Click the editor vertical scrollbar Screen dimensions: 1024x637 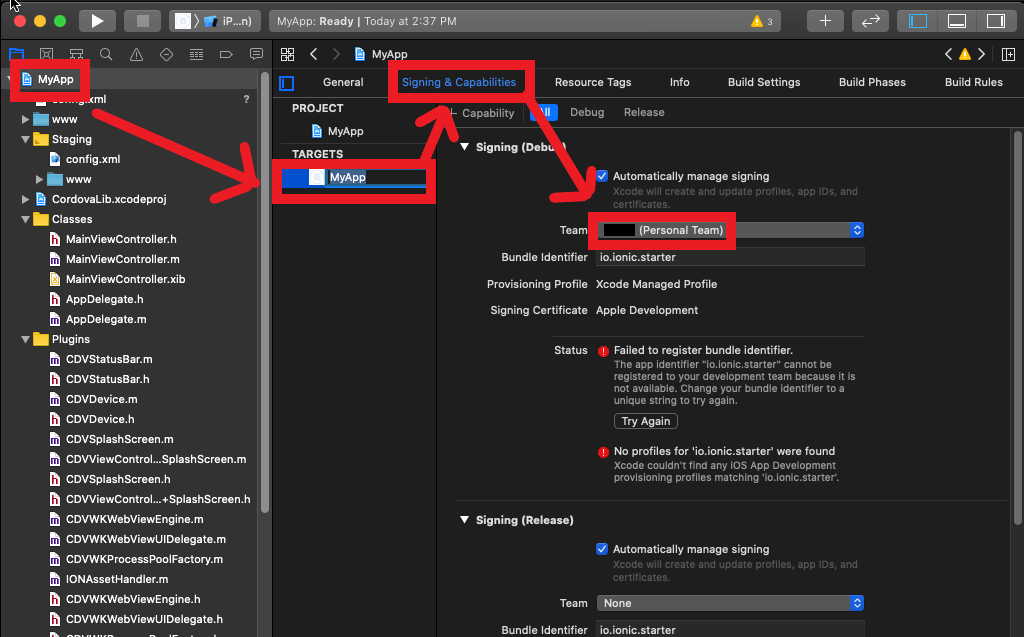coord(1017,327)
